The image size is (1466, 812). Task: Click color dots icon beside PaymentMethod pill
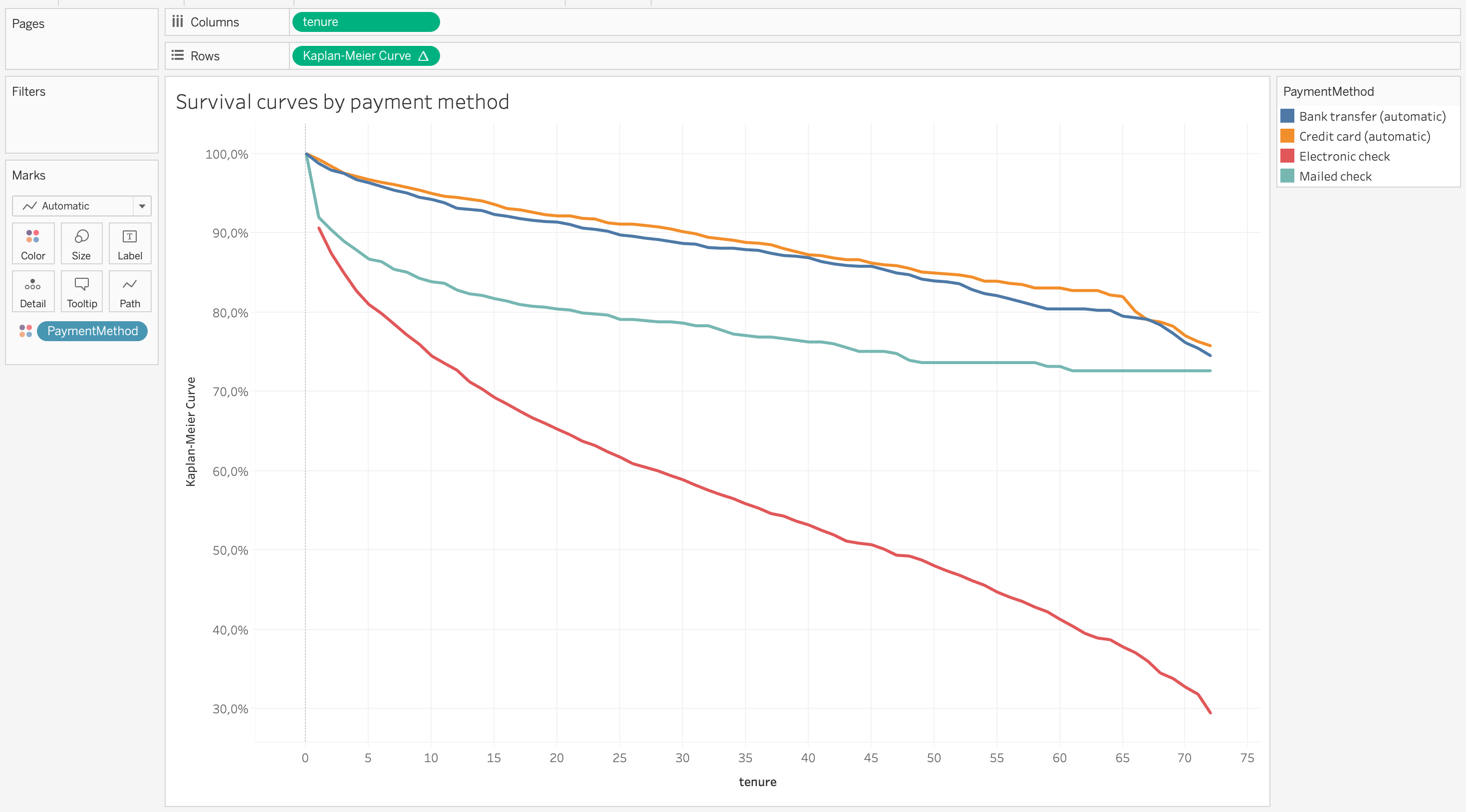pyautogui.click(x=25, y=331)
